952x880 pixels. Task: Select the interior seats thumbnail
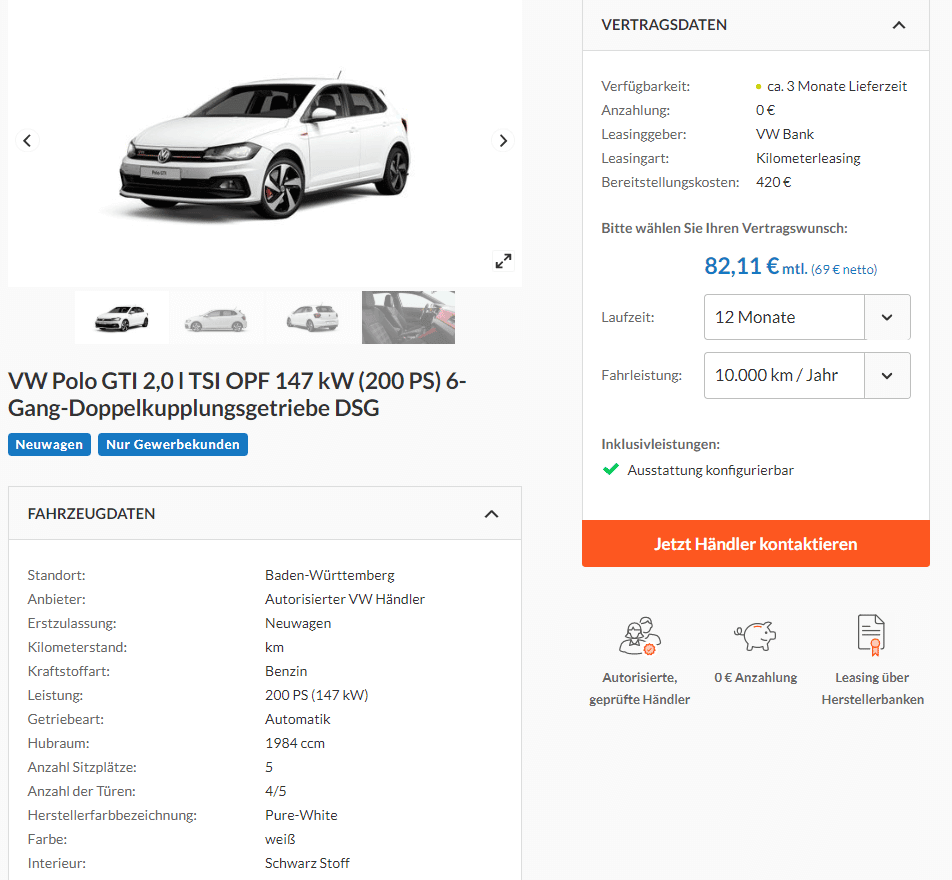pyautogui.click(x=408, y=318)
